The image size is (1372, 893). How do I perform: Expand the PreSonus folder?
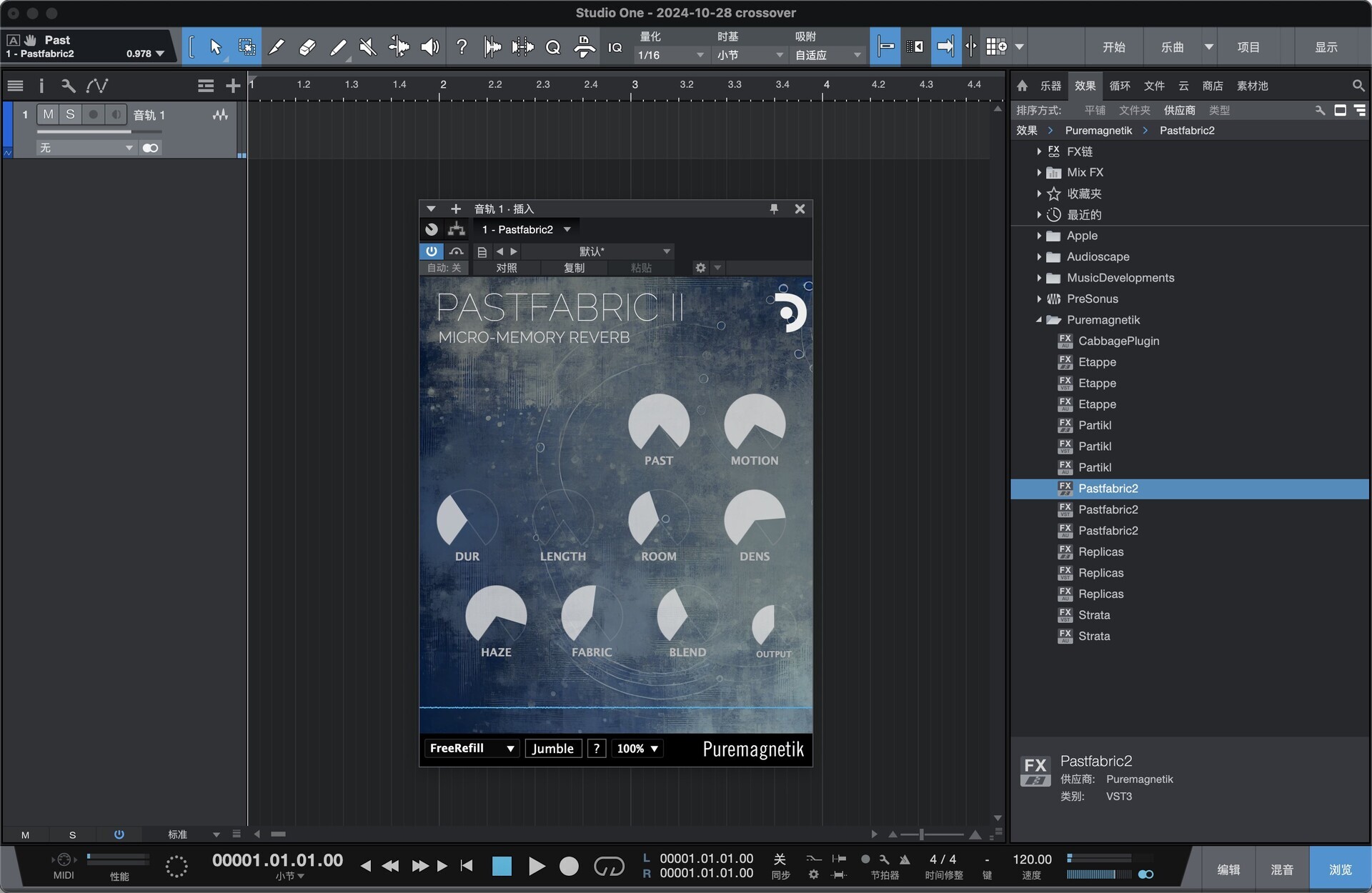click(x=1038, y=299)
